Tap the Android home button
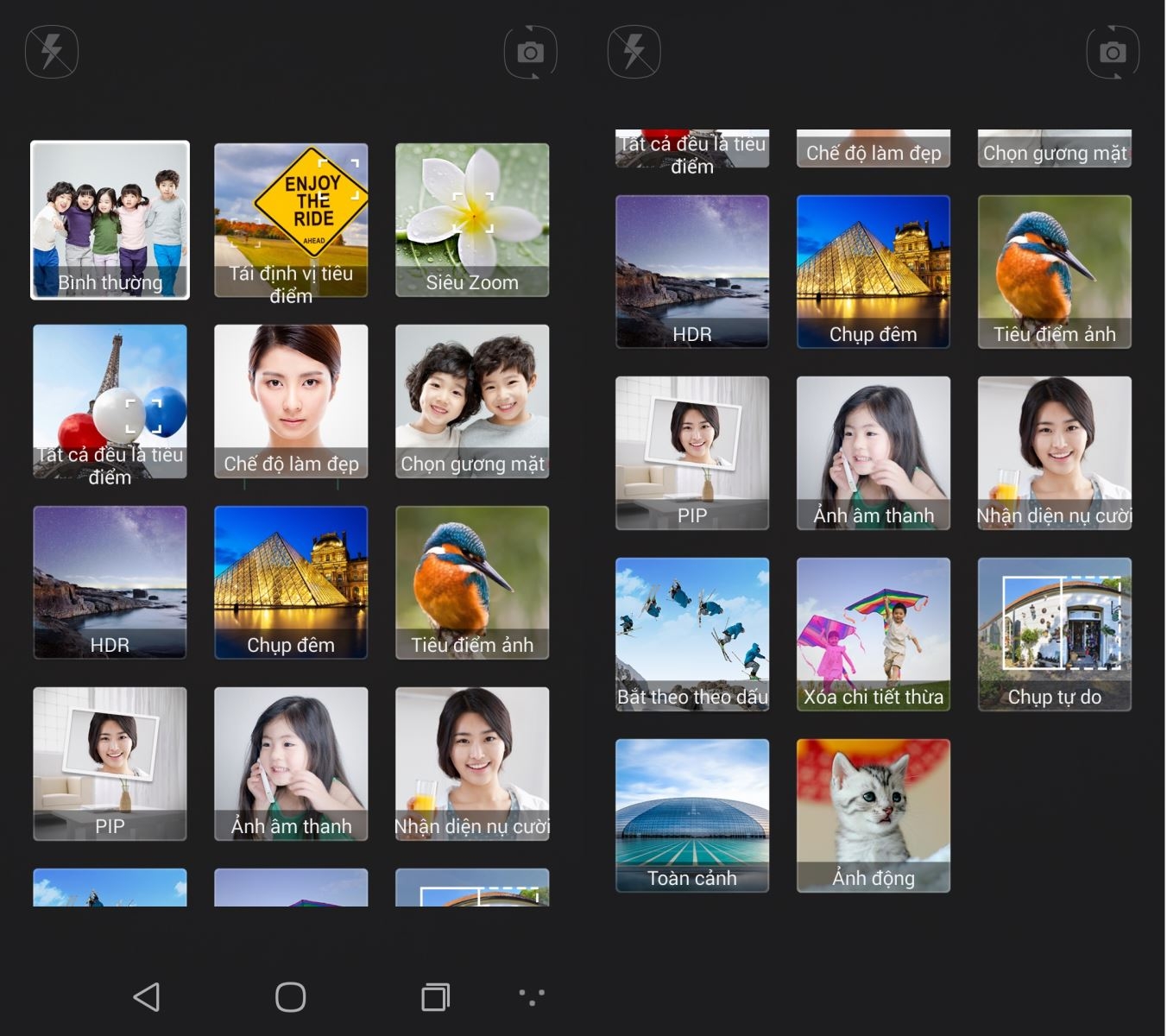The image size is (1167, 1036). tap(291, 997)
